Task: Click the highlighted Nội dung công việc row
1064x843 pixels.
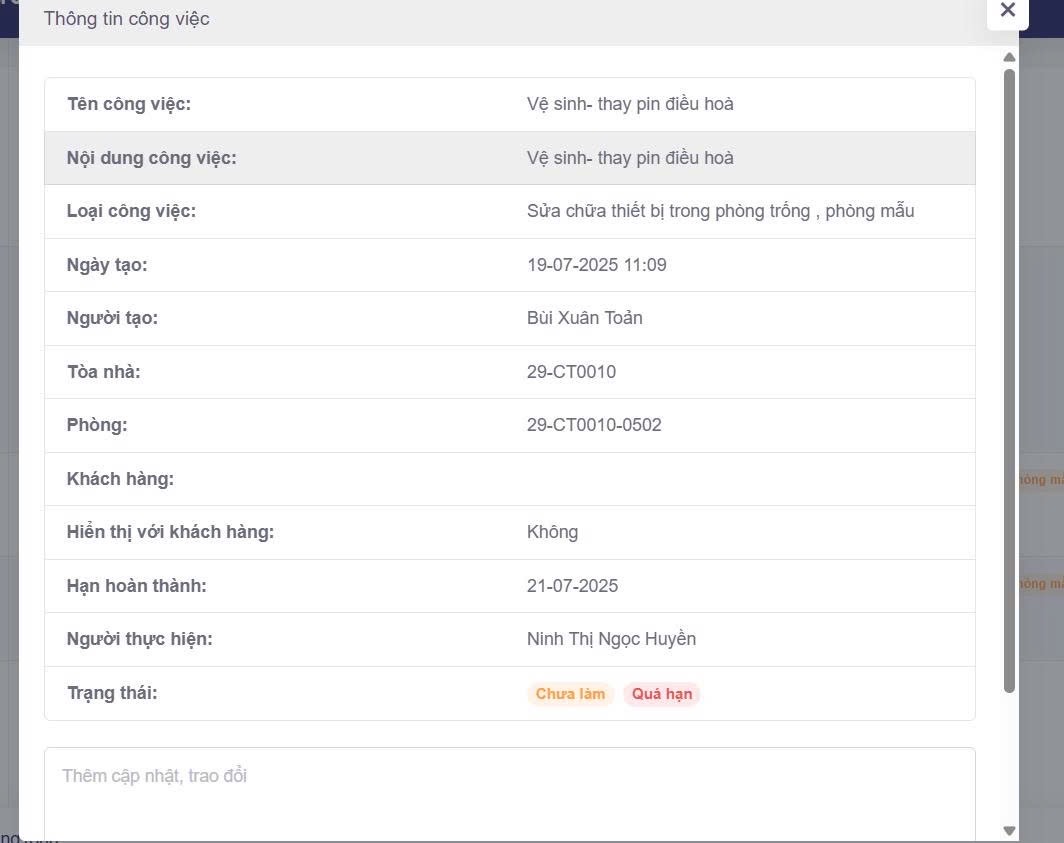Action: 509,158
